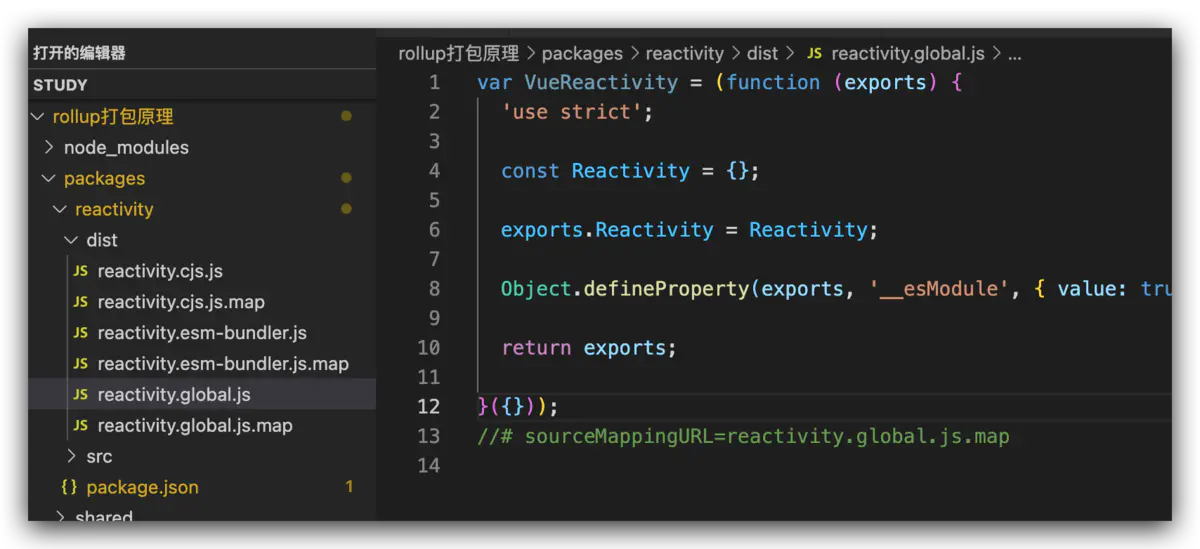Click the dist breadcrumb segment

(762, 54)
